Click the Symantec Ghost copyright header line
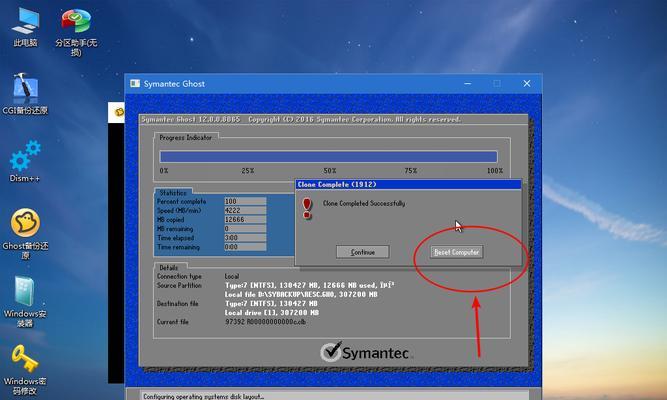667x400 pixels. tap(301, 120)
